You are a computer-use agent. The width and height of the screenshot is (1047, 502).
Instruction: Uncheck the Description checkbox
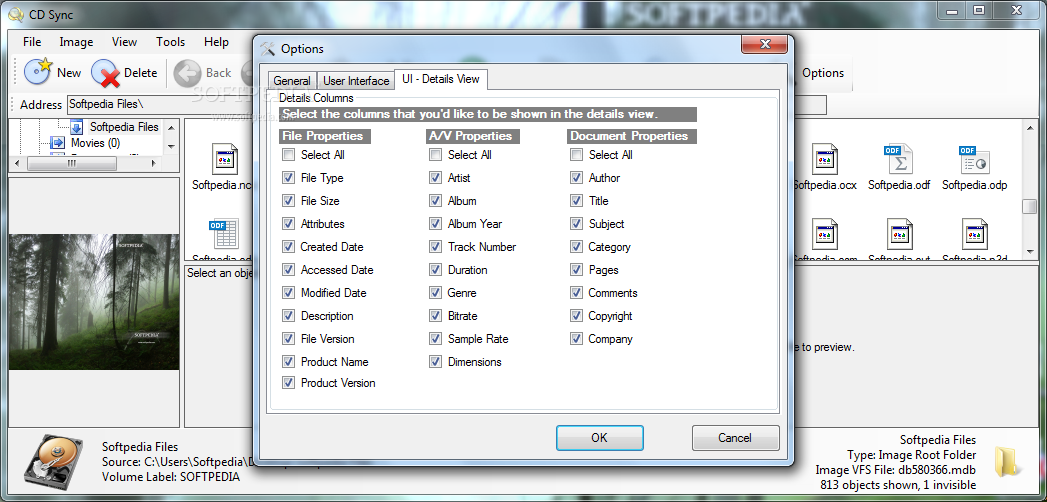[288, 316]
